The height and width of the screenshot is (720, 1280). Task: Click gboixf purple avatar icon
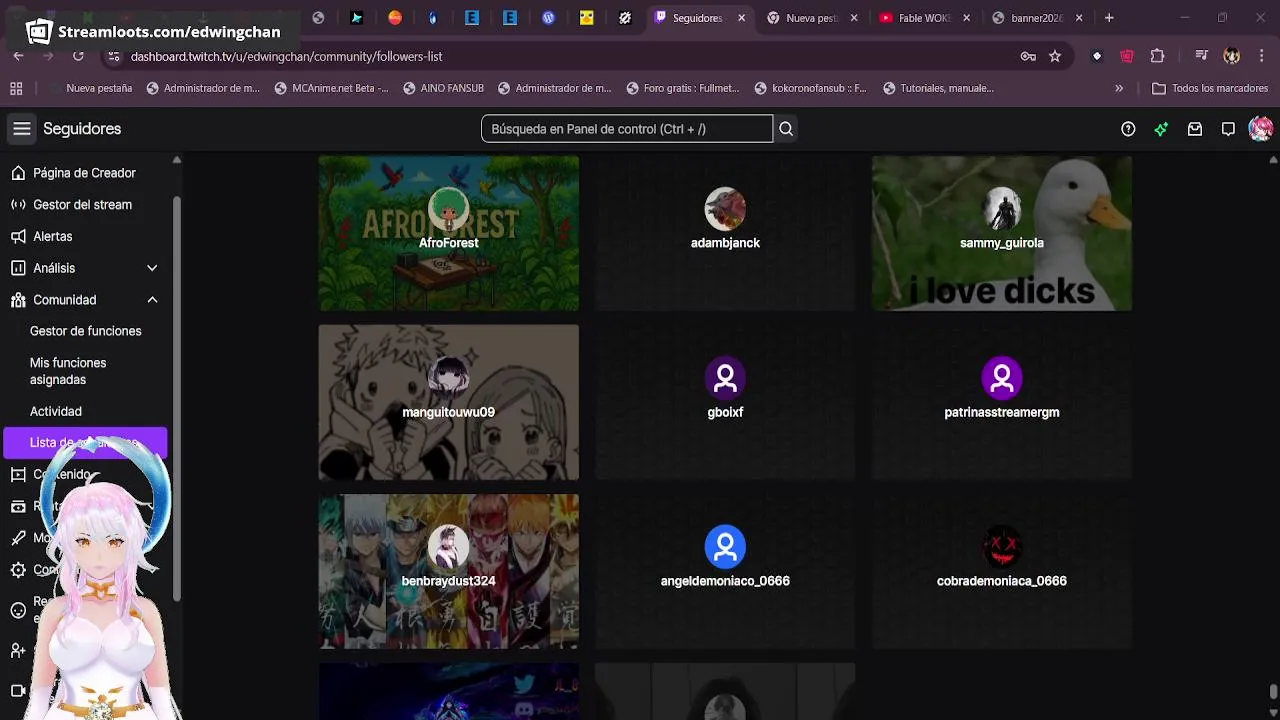click(x=725, y=378)
